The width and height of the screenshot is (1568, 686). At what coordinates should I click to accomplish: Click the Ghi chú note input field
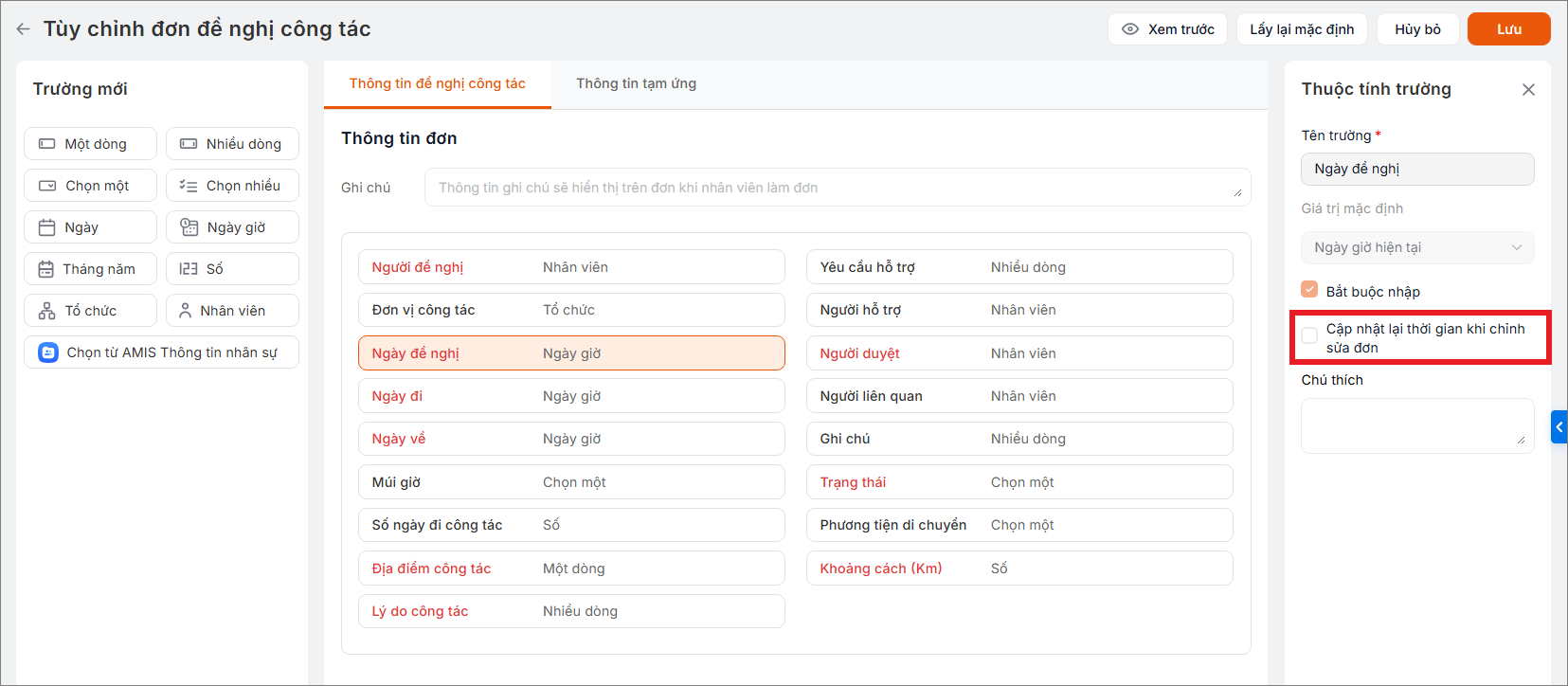pos(838,188)
